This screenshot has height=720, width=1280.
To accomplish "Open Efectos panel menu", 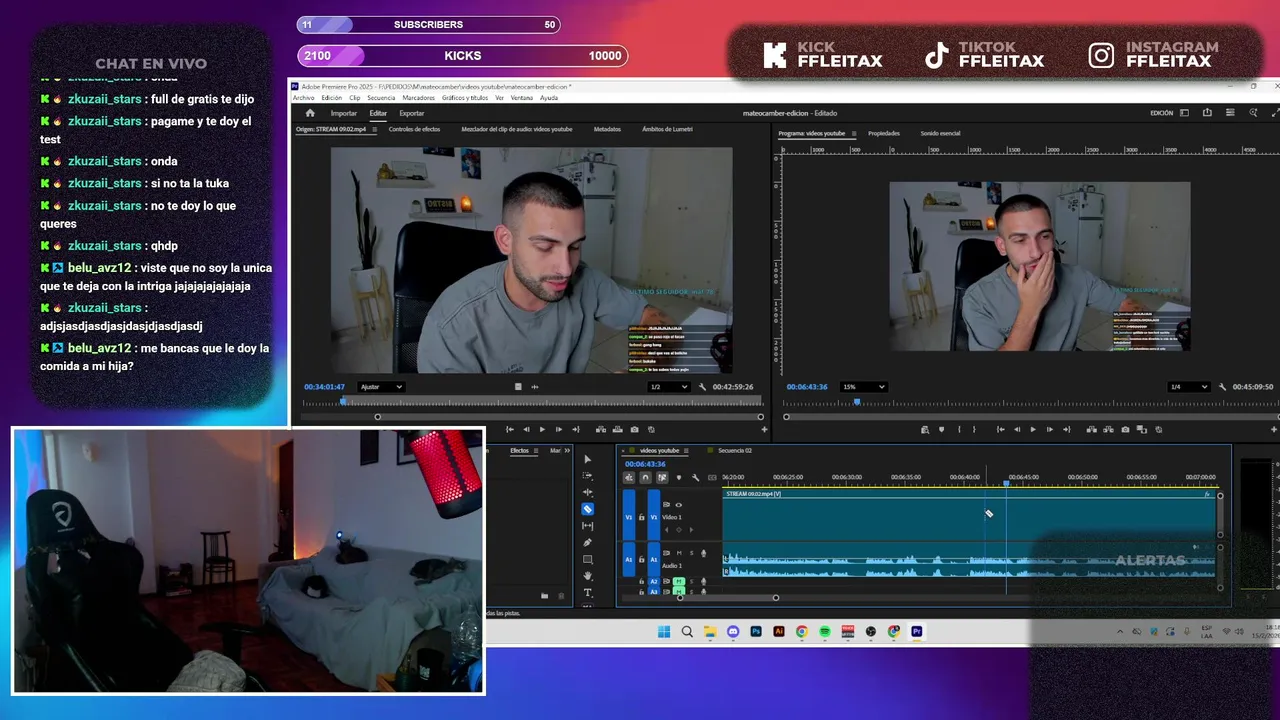I will click(x=536, y=451).
